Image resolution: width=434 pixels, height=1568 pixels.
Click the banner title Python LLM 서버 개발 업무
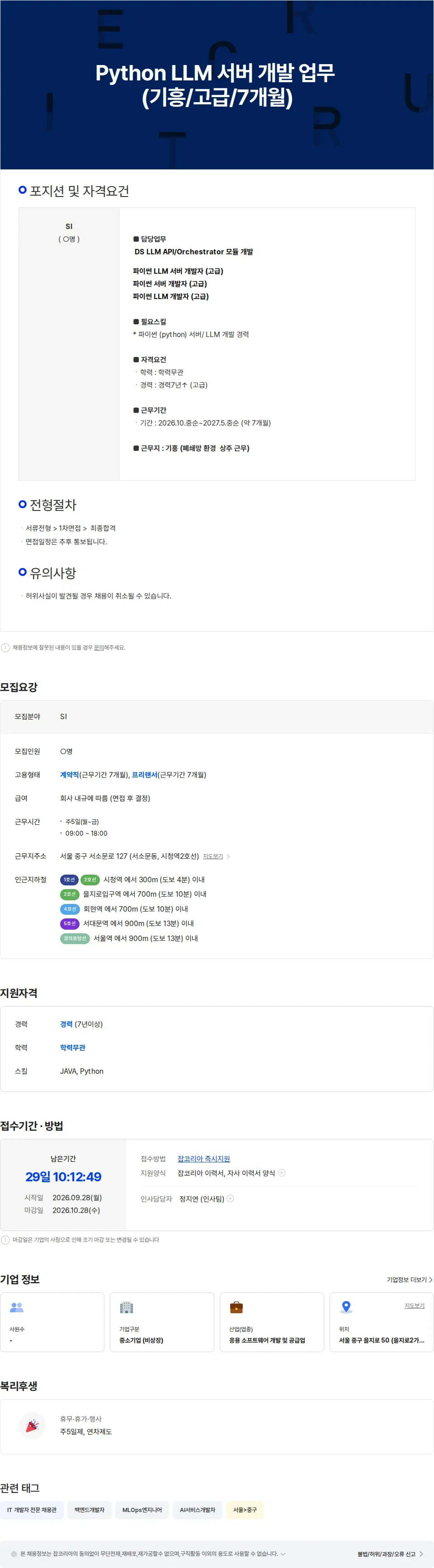[215, 73]
